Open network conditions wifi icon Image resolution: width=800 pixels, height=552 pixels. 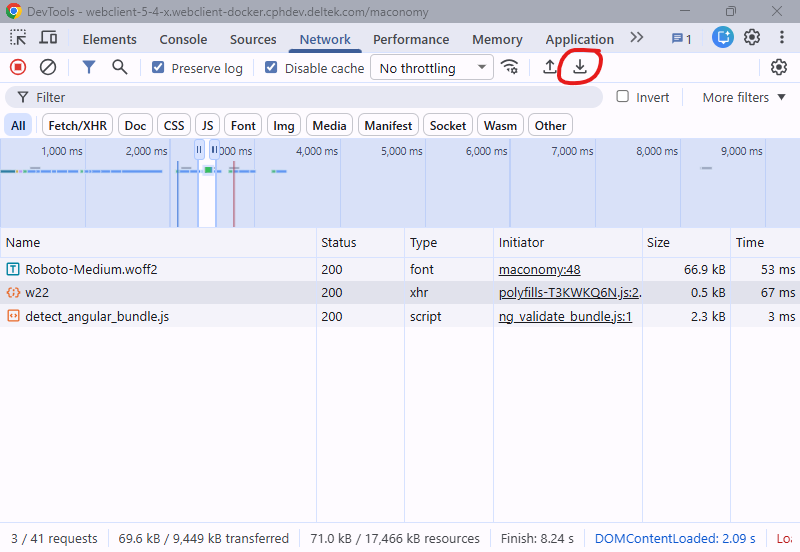coord(509,67)
